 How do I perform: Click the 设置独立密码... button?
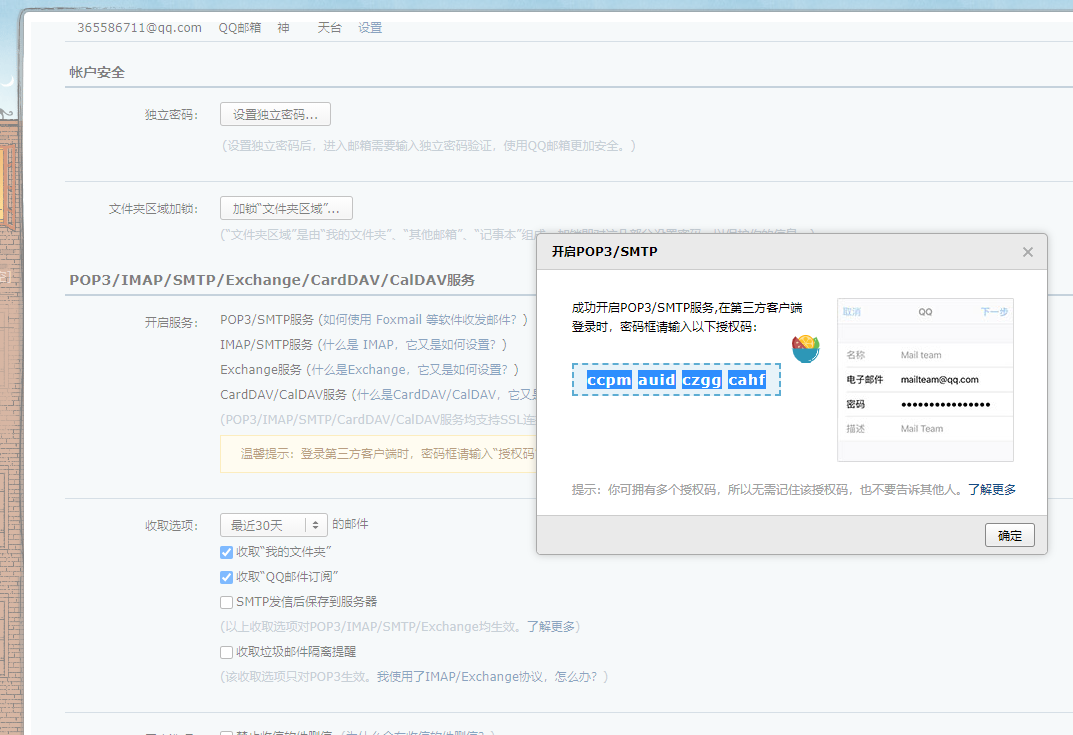point(275,114)
